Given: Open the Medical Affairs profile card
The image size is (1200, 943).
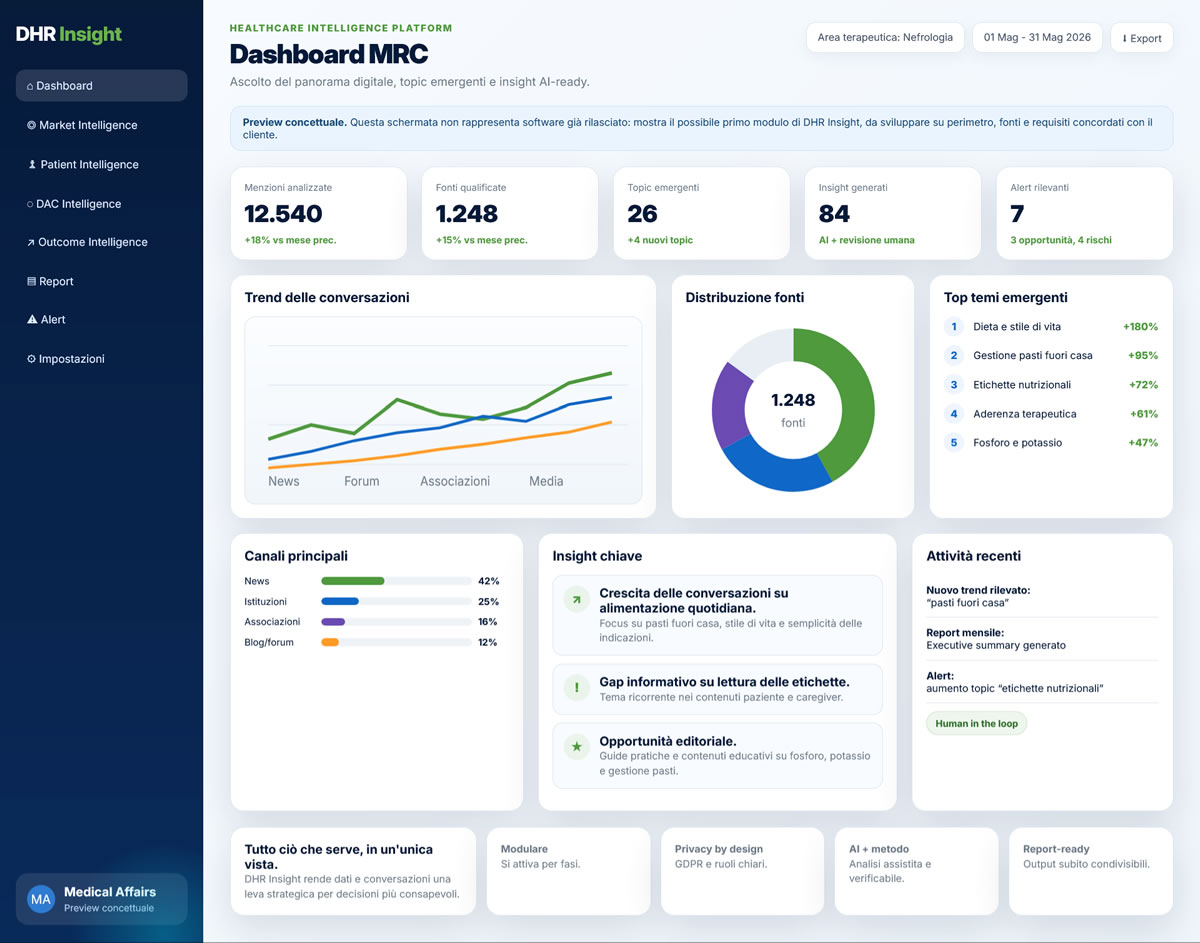Looking at the screenshot, I should (x=101, y=899).
